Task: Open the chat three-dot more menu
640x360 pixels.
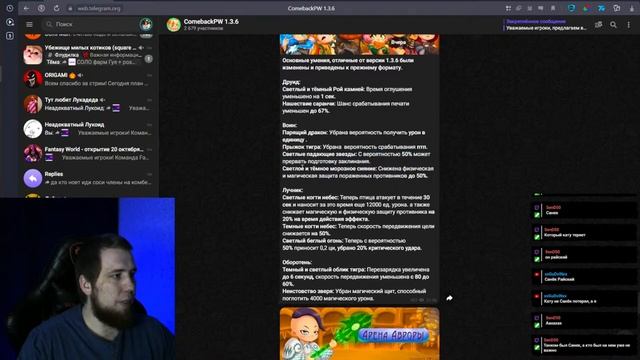Action: pos(629,24)
